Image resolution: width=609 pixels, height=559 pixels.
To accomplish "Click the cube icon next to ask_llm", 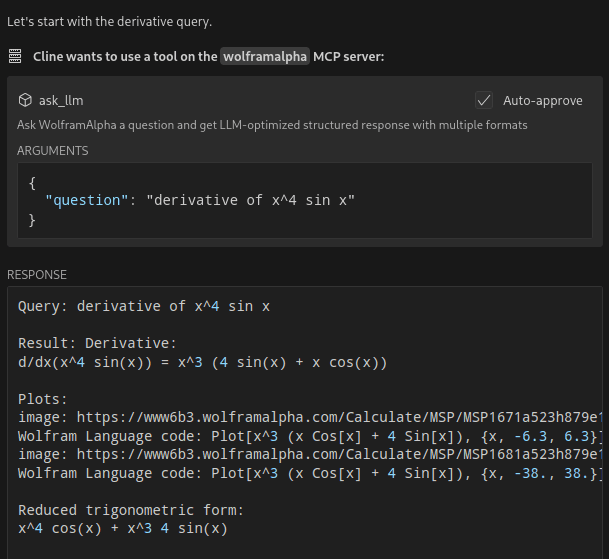I will click(x=25, y=100).
